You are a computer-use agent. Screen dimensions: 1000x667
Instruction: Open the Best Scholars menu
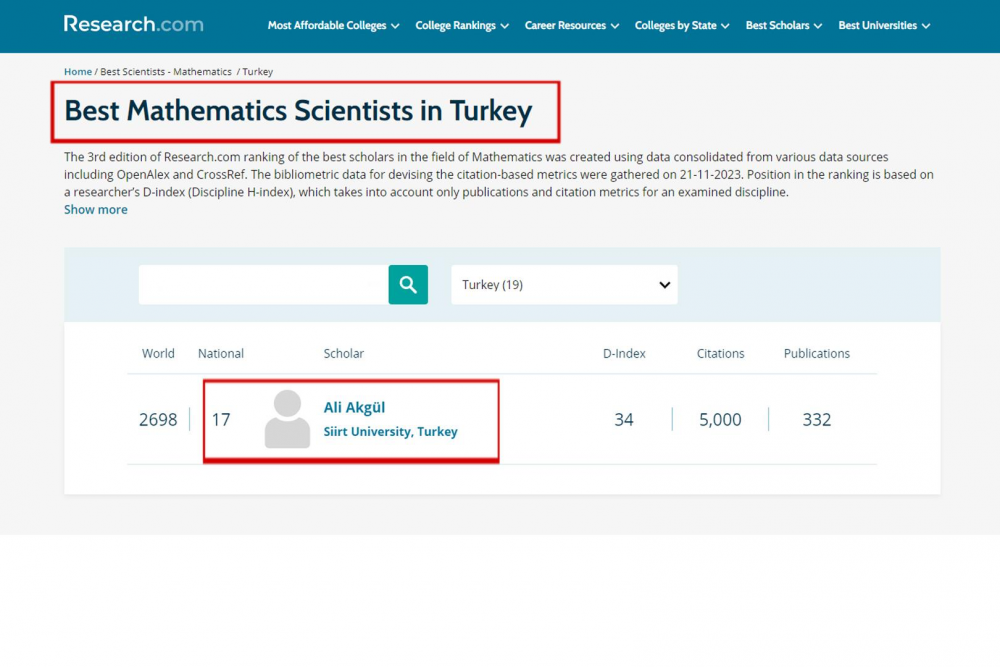784,26
